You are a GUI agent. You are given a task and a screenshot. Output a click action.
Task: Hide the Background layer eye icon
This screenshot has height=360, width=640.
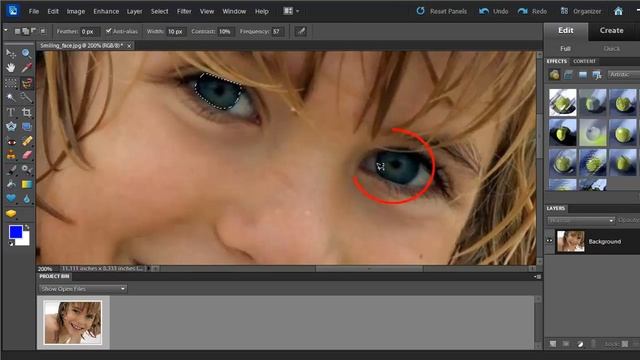[549, 241]
